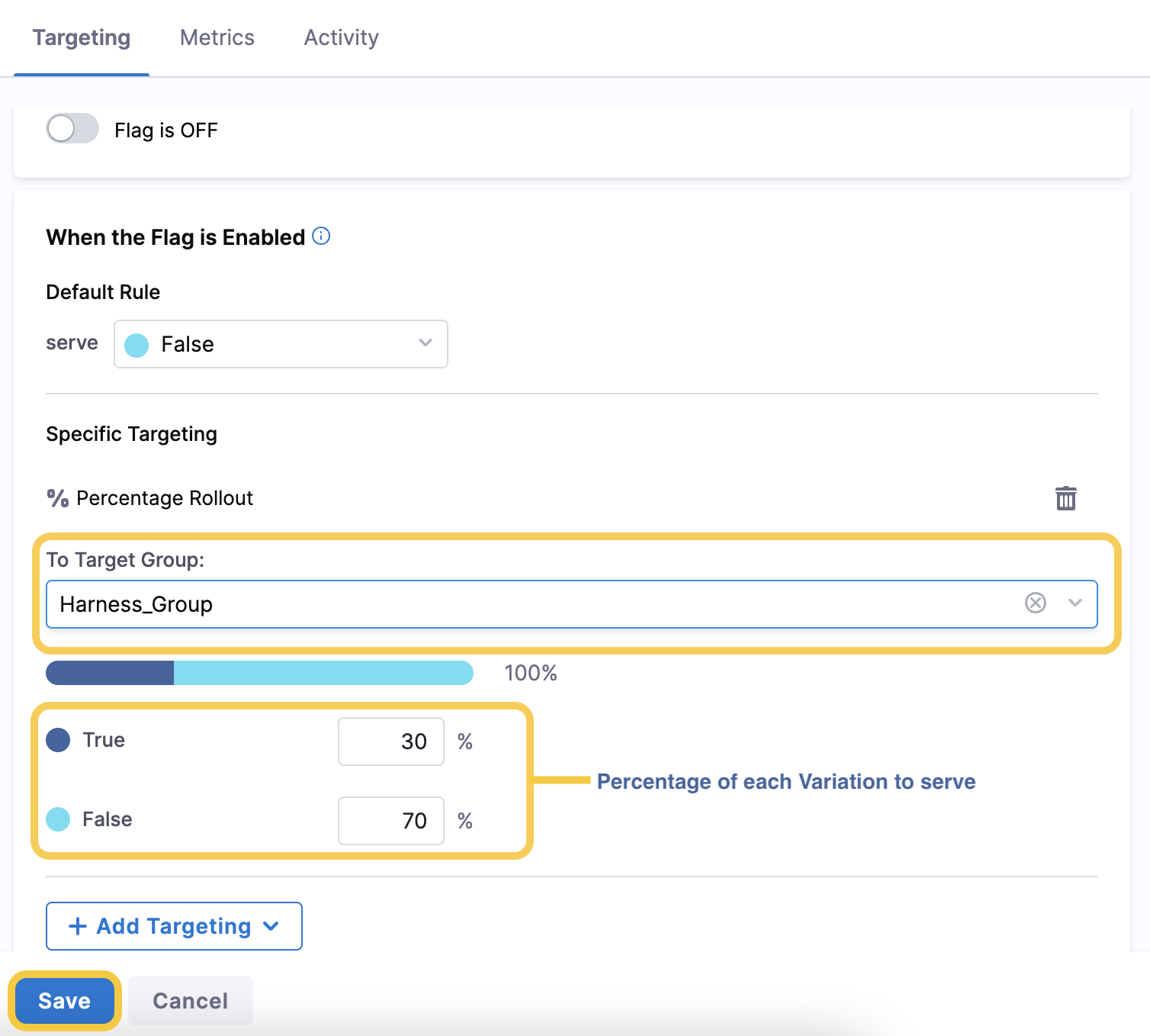1150x1036 pixels.
Task: Open the Add Targeting dropdown chevron
Action: pyautogui.click(x=271, y=926)
